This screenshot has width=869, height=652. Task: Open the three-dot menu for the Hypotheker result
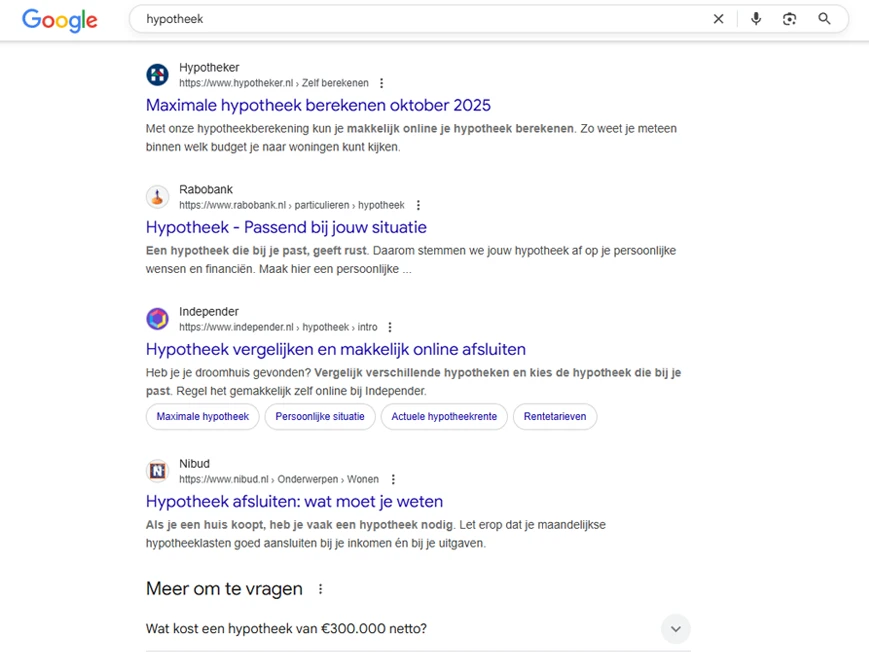(x=381, y=83)
